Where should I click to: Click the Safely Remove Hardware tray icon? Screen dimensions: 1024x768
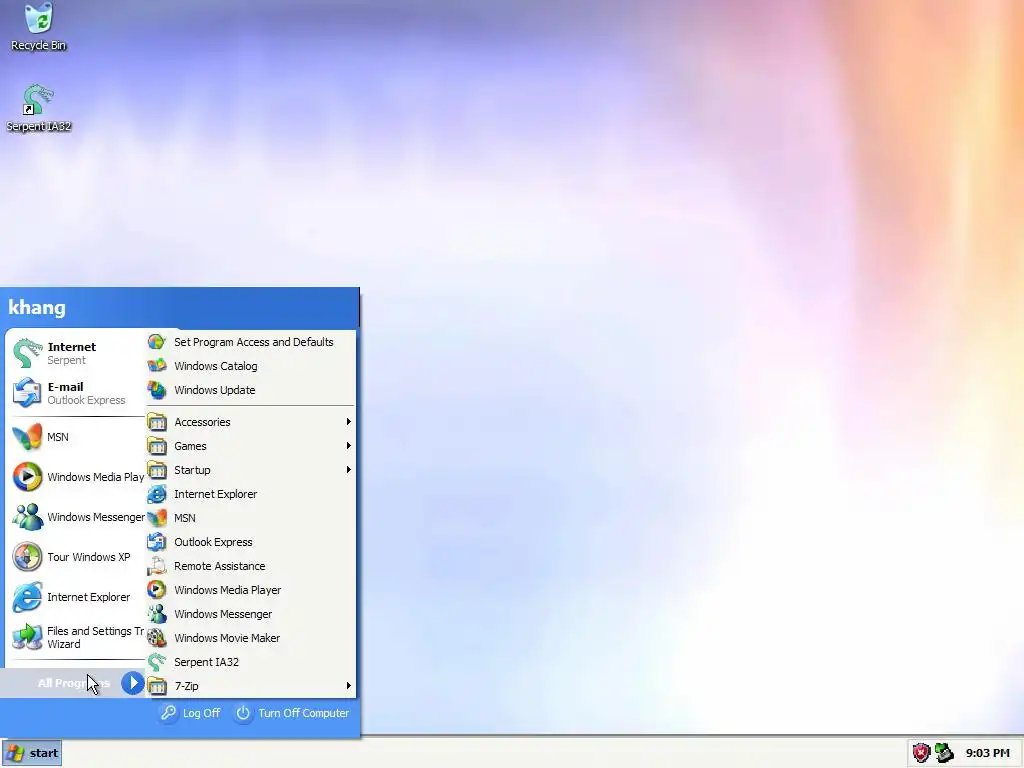(944, 753)
